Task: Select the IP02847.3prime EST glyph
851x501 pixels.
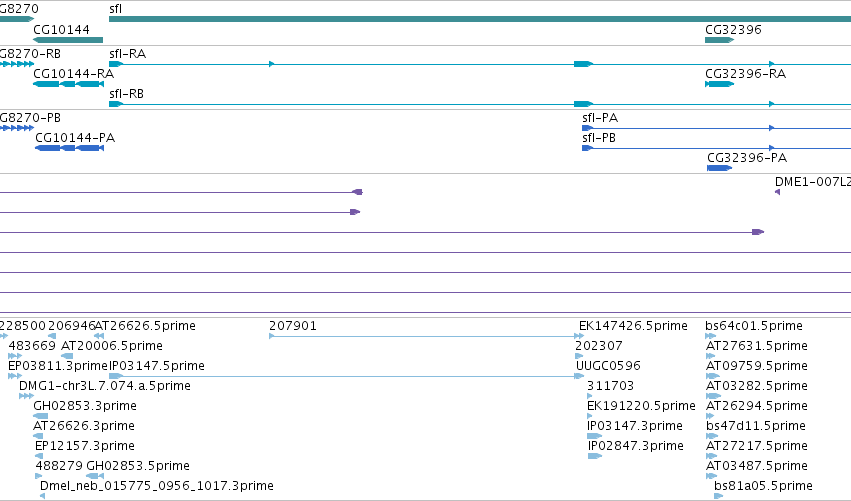Action: coord(595,456)
